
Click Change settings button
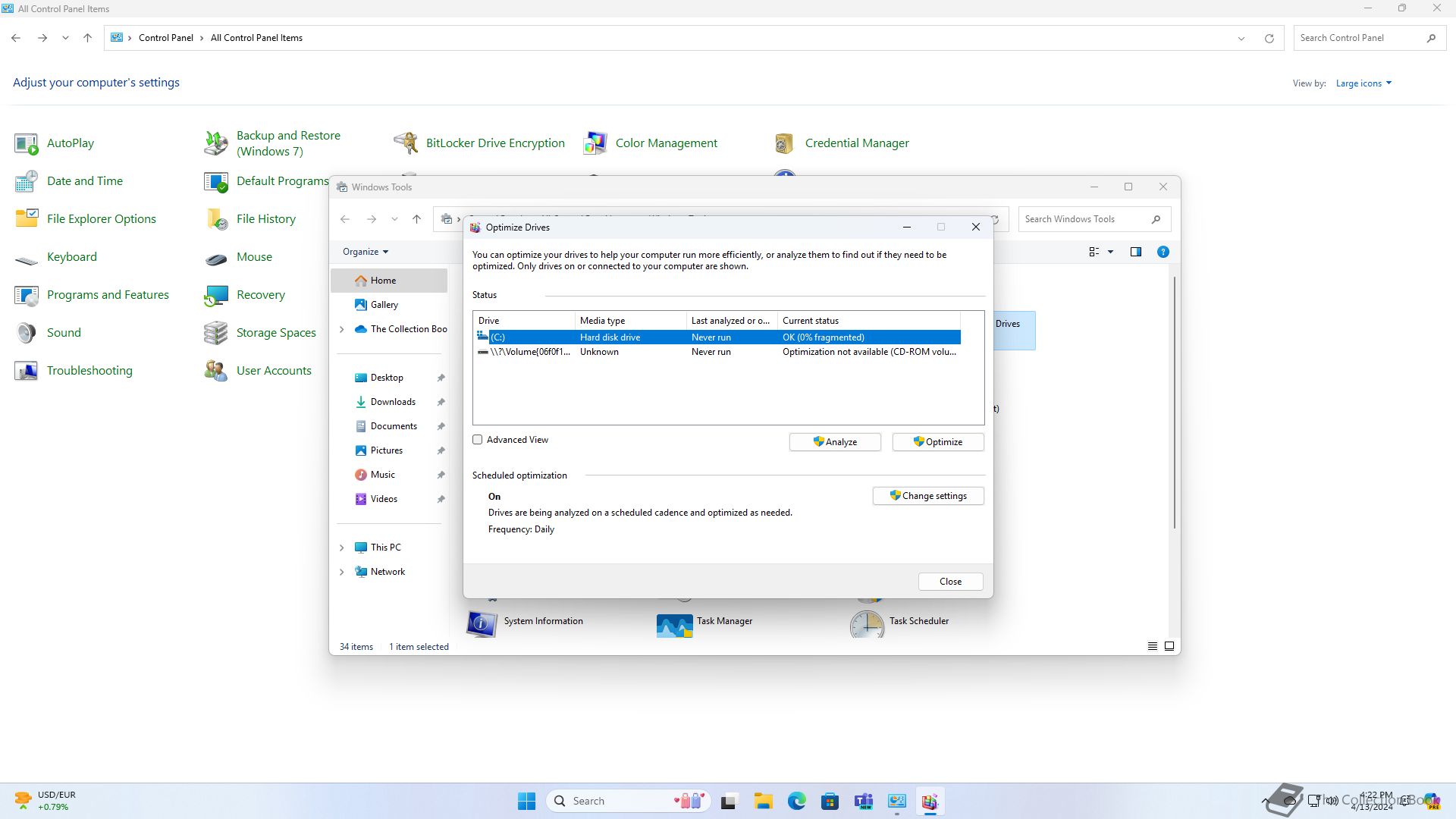928,496
